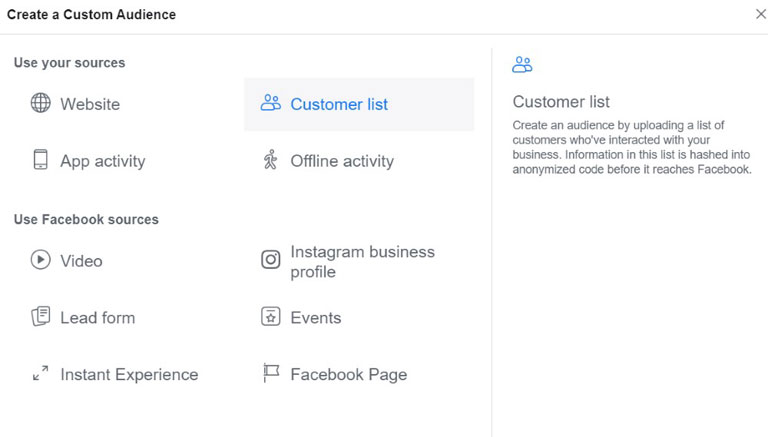
Task: Click the customer list description paragraph
Action: pos(632,147)
